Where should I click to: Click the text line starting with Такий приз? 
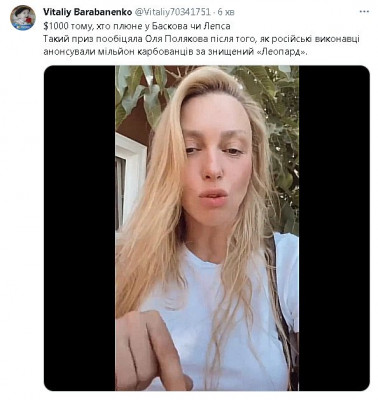[x=201, y=39]
